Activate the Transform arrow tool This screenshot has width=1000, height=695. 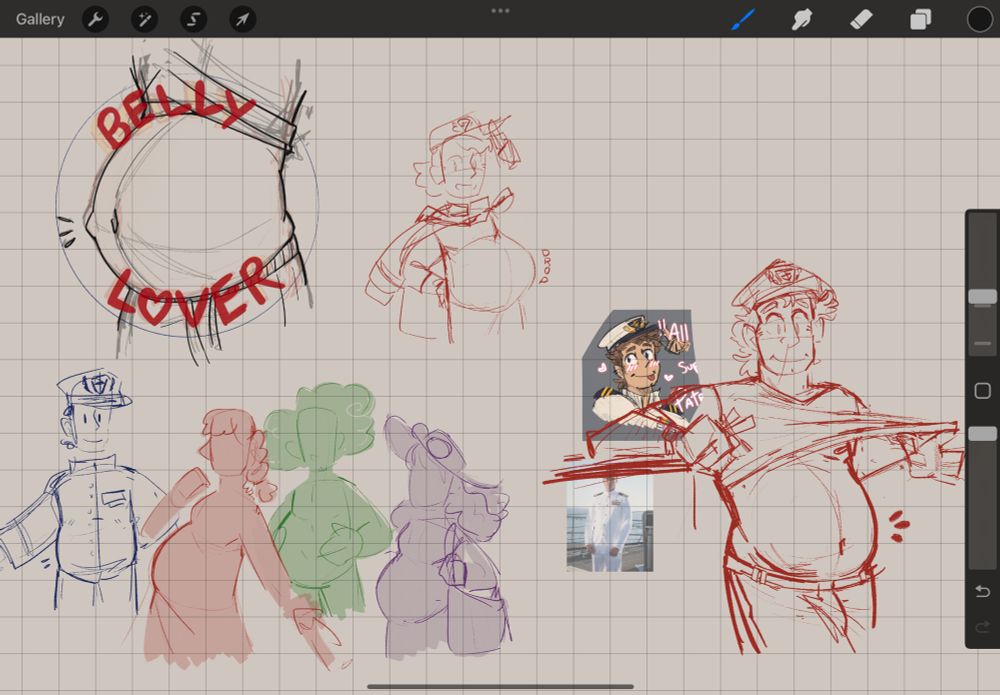pos(242,19)
